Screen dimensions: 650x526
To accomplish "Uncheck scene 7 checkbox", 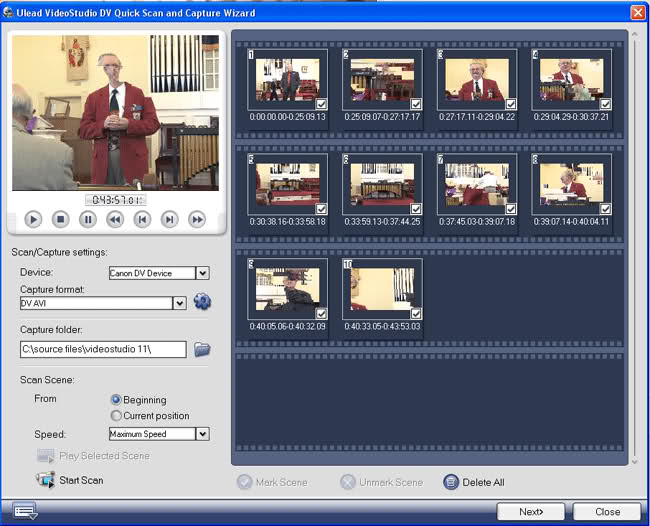I will 511,208.
